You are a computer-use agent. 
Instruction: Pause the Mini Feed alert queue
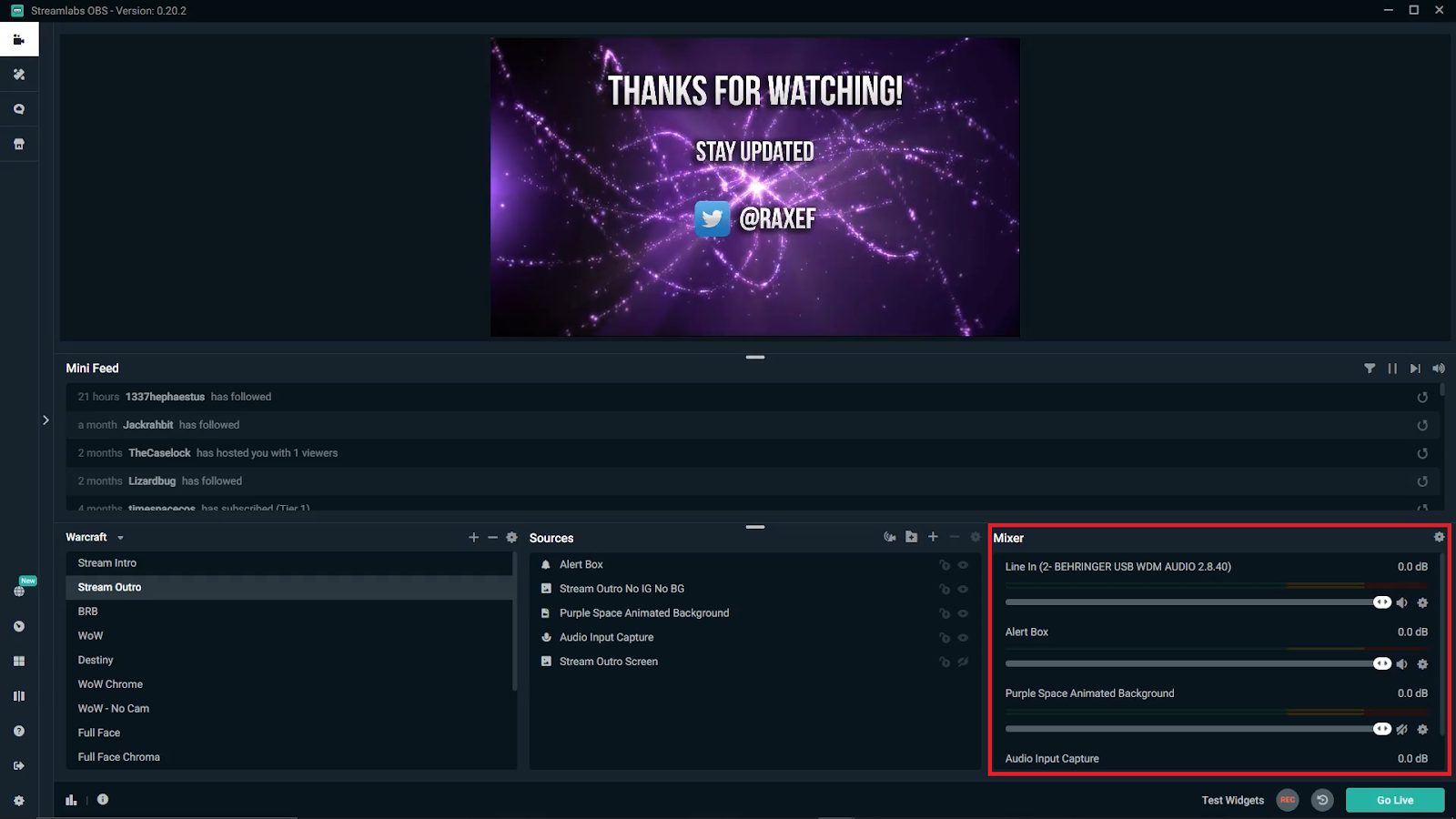1392,369
